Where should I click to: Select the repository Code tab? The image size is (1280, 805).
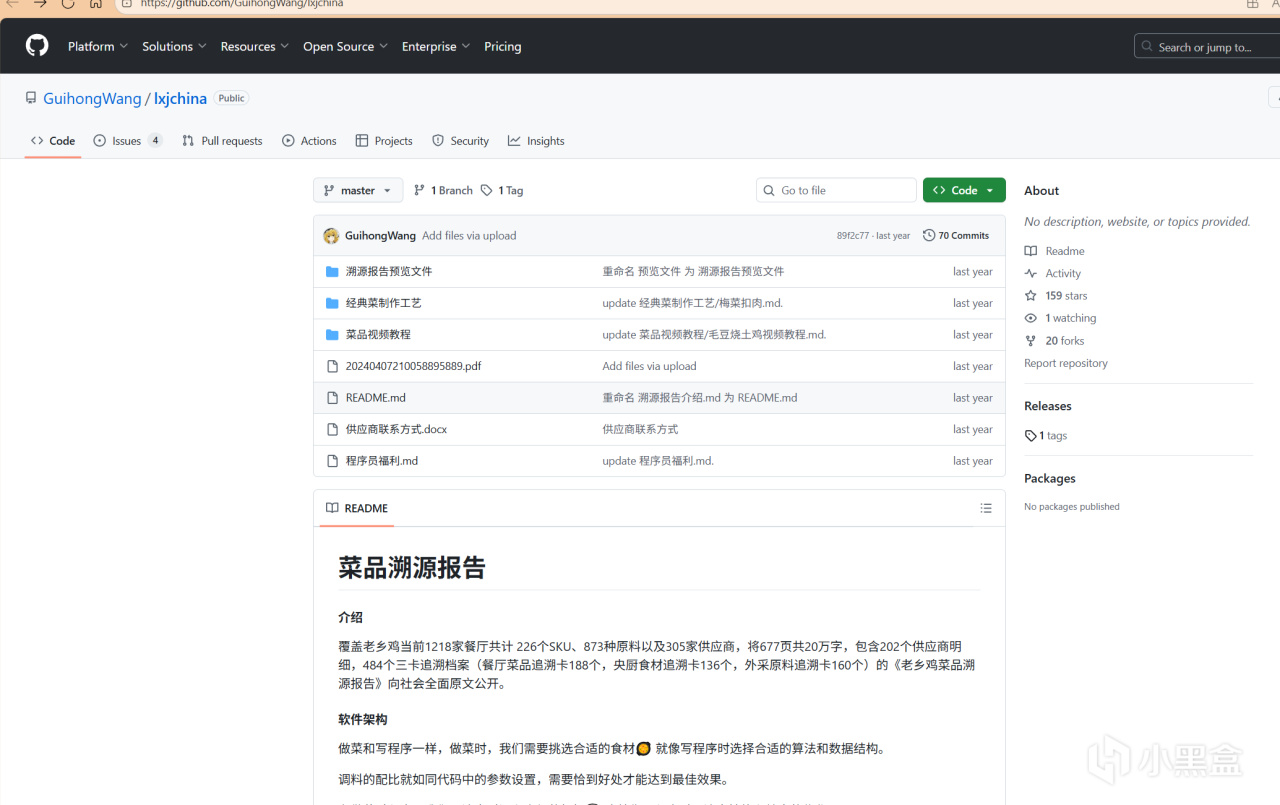[53, 141]
